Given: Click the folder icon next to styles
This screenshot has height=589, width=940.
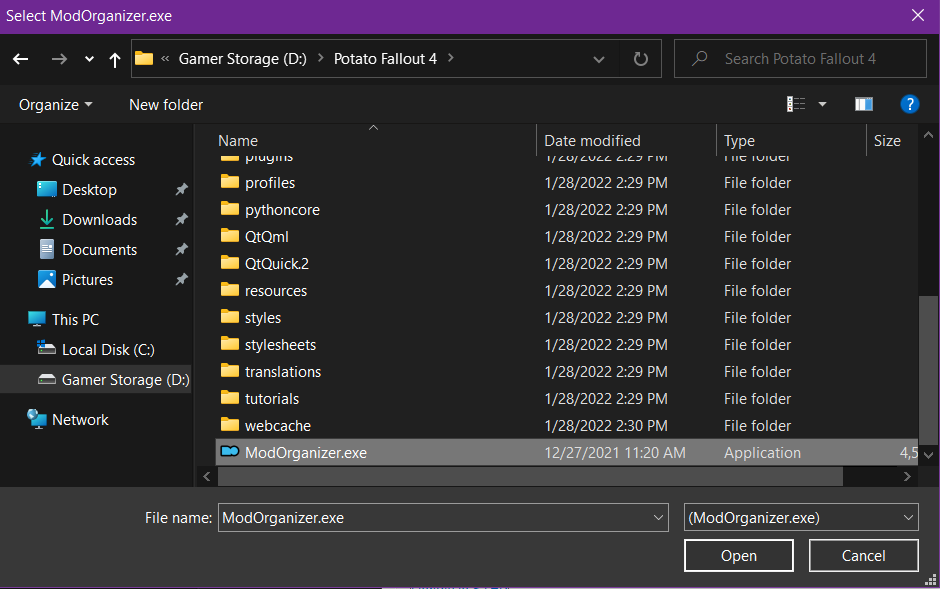Looking at the screenshot, I should pos(230,316).
